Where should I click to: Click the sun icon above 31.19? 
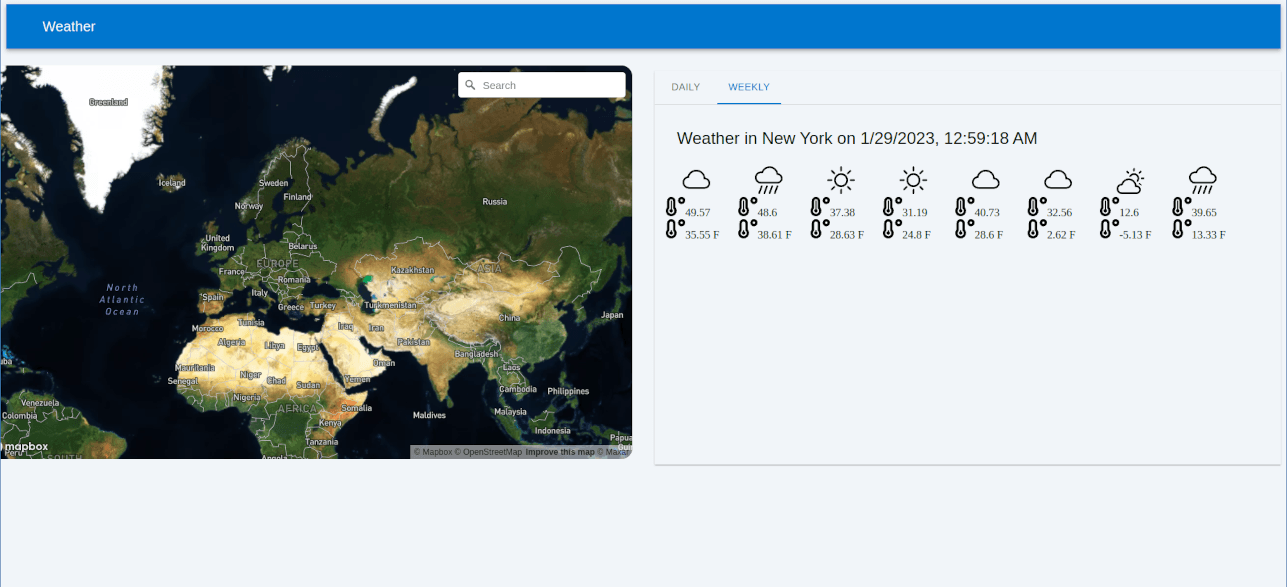[913, 180]
